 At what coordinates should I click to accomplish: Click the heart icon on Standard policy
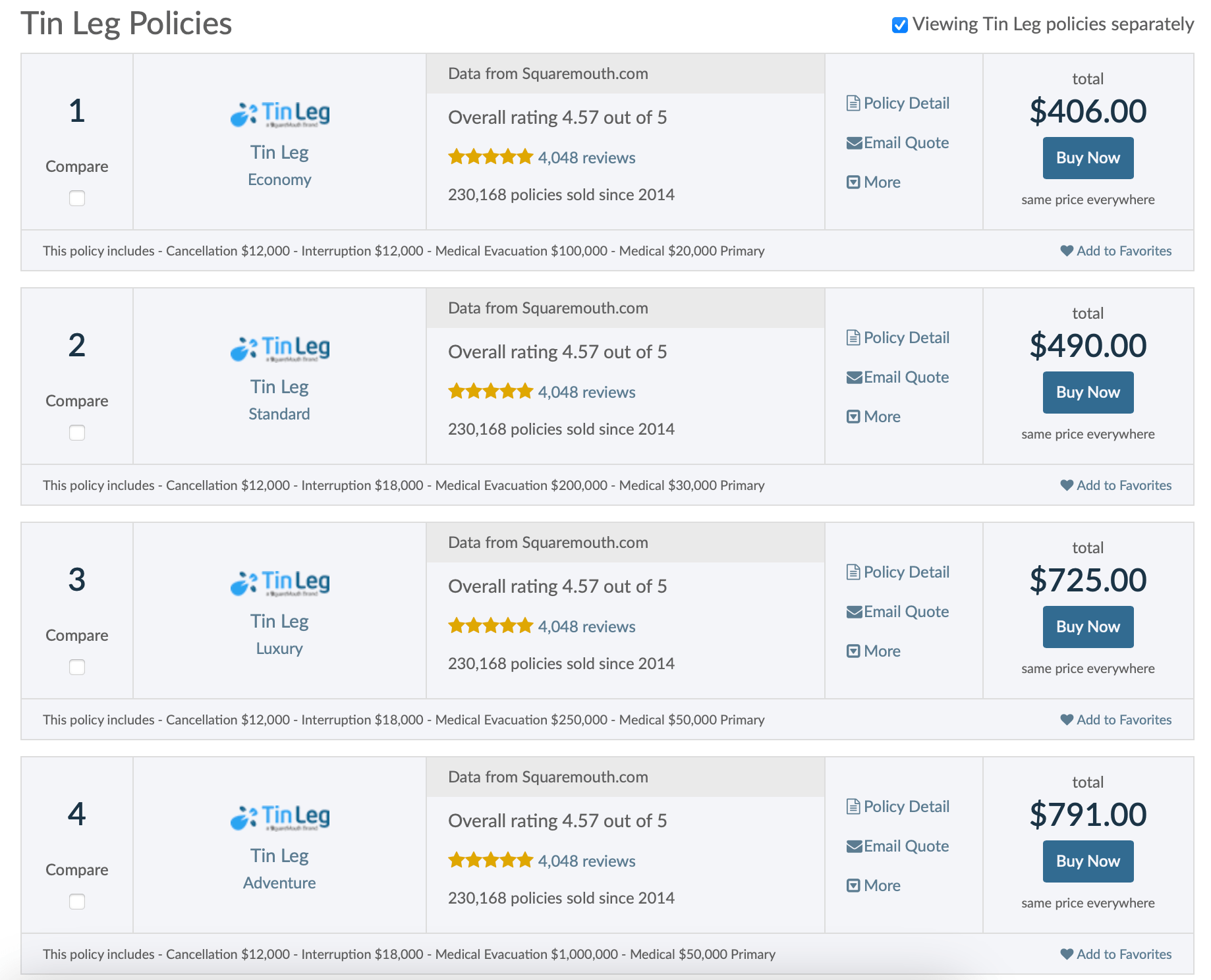coord(1067,485)
